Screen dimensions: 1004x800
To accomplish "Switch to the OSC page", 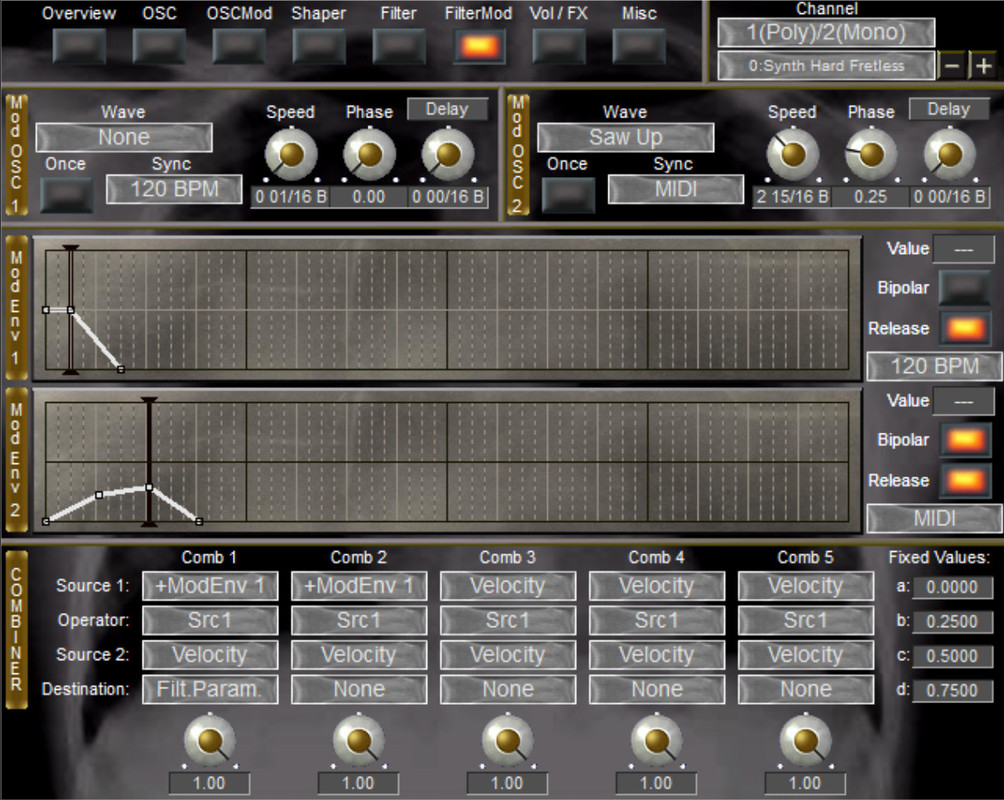I will (x=159, y=46).
